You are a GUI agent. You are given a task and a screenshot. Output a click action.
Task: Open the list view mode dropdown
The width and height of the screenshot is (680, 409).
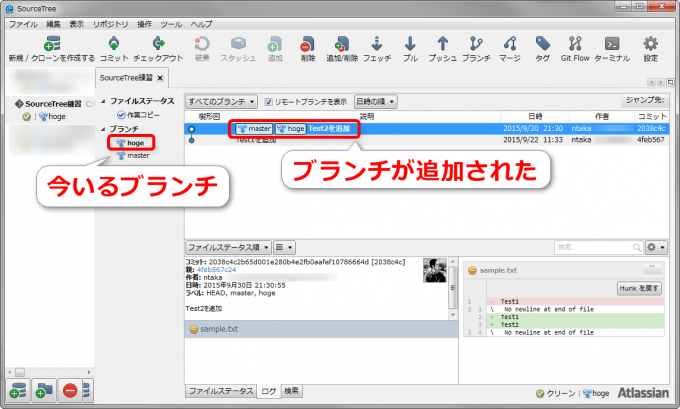pos(284,247)
